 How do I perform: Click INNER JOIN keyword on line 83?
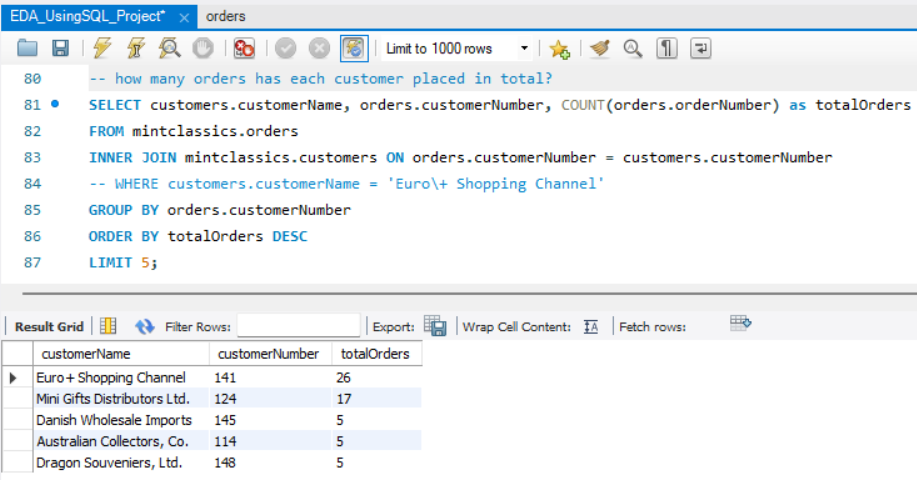pos(132,157)
